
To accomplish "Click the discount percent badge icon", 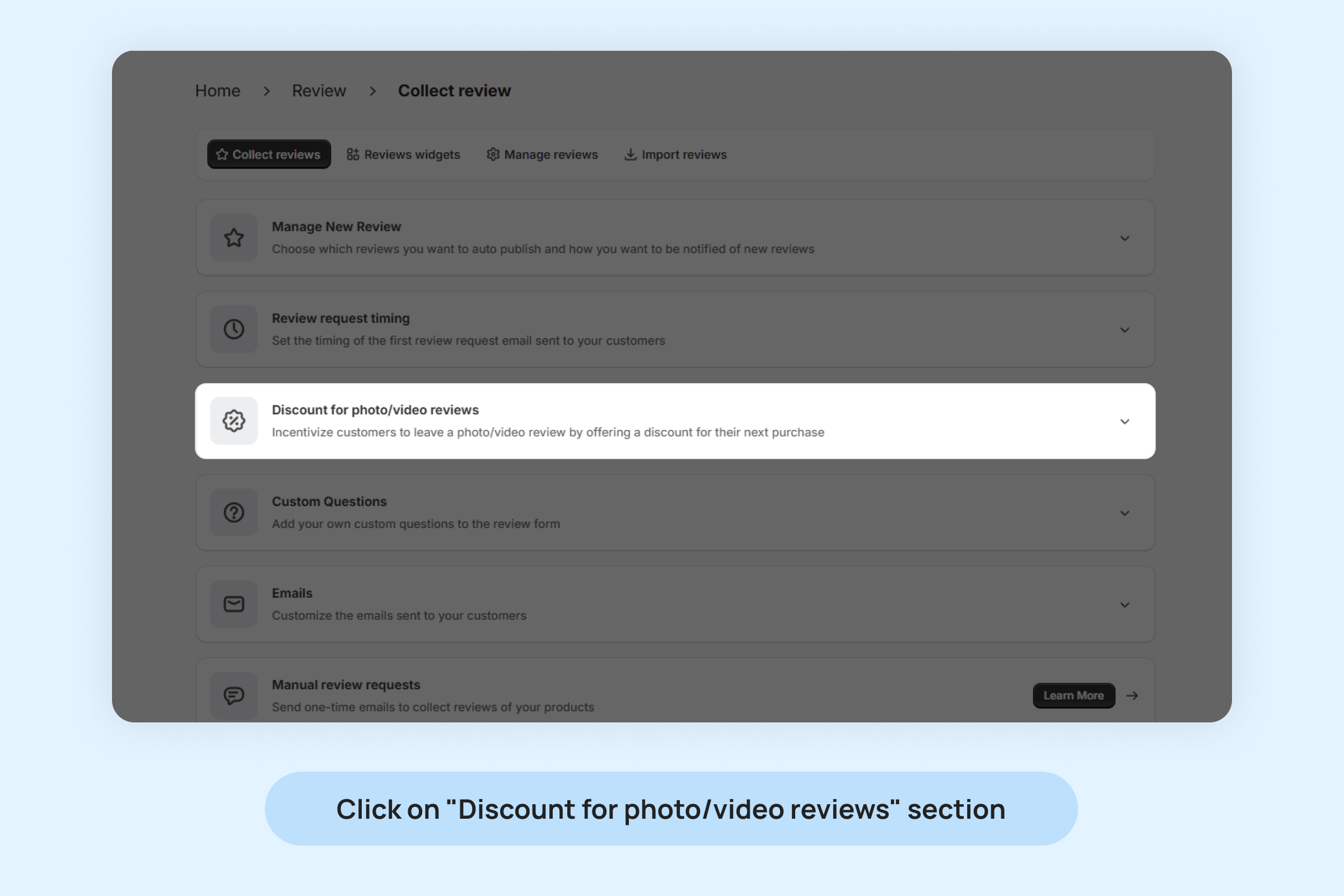I will 234,421.
